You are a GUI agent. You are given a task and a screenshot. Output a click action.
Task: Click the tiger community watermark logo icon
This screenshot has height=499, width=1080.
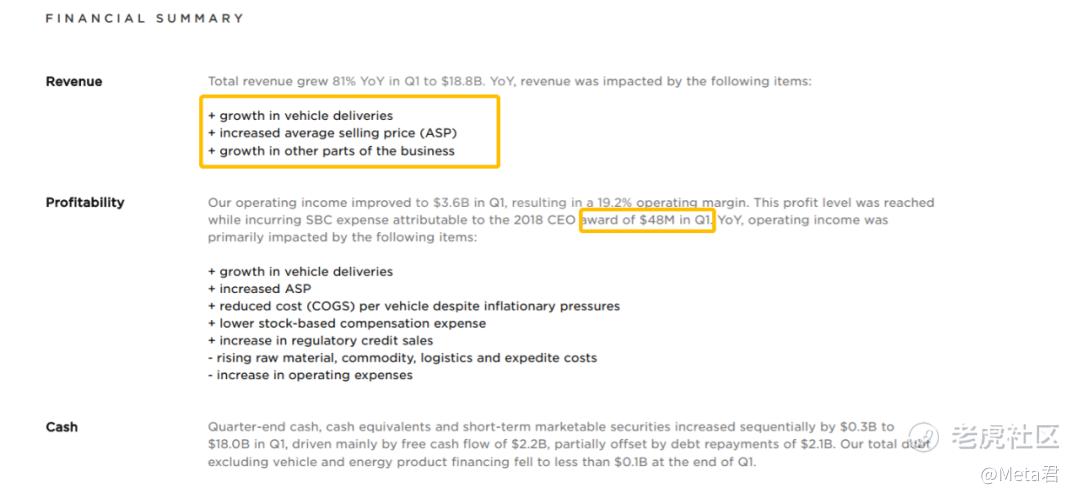[x=923, y=437]
